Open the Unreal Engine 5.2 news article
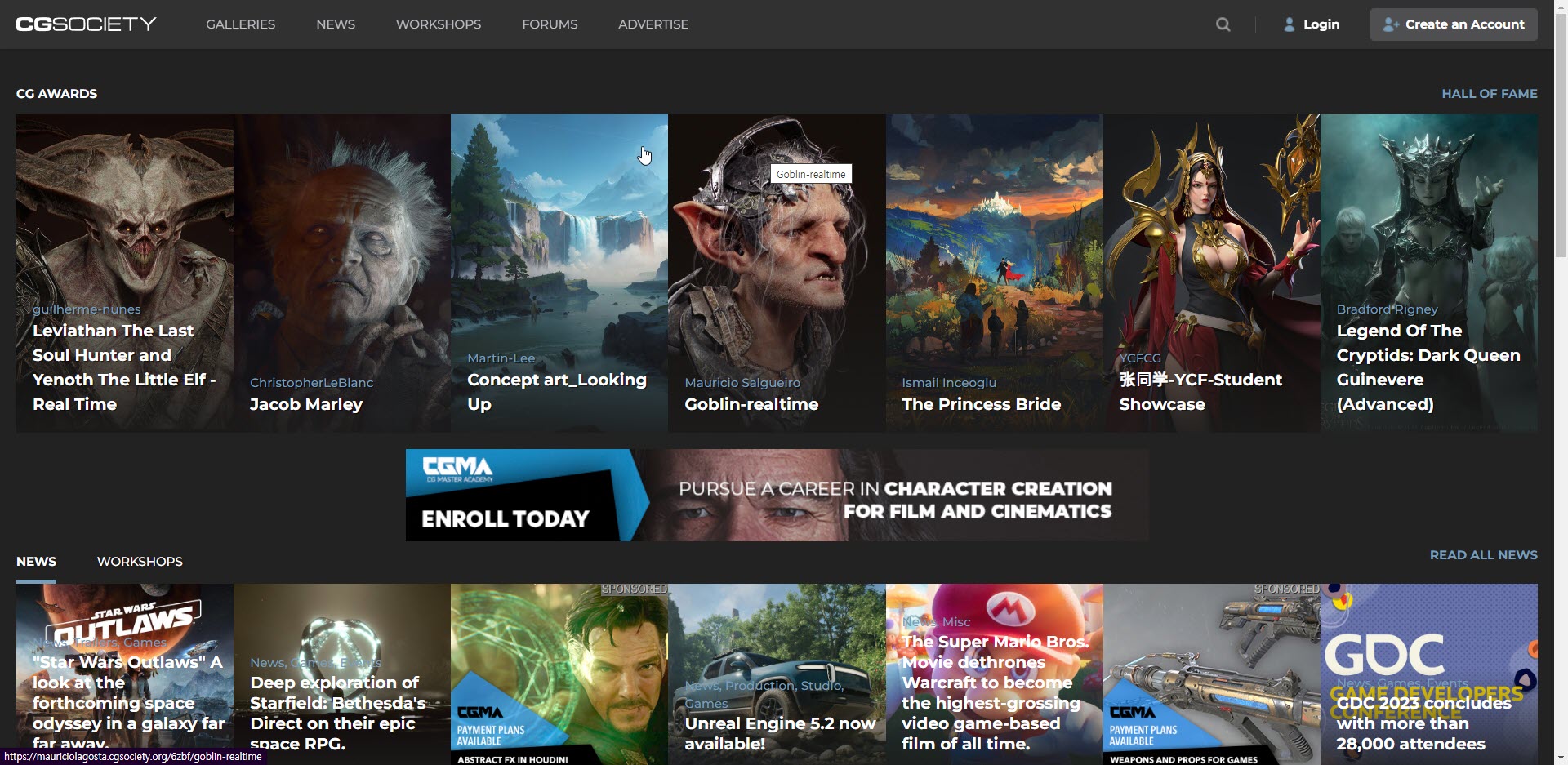The width and height of the screenshot is (1568, 765). [777, 674]
